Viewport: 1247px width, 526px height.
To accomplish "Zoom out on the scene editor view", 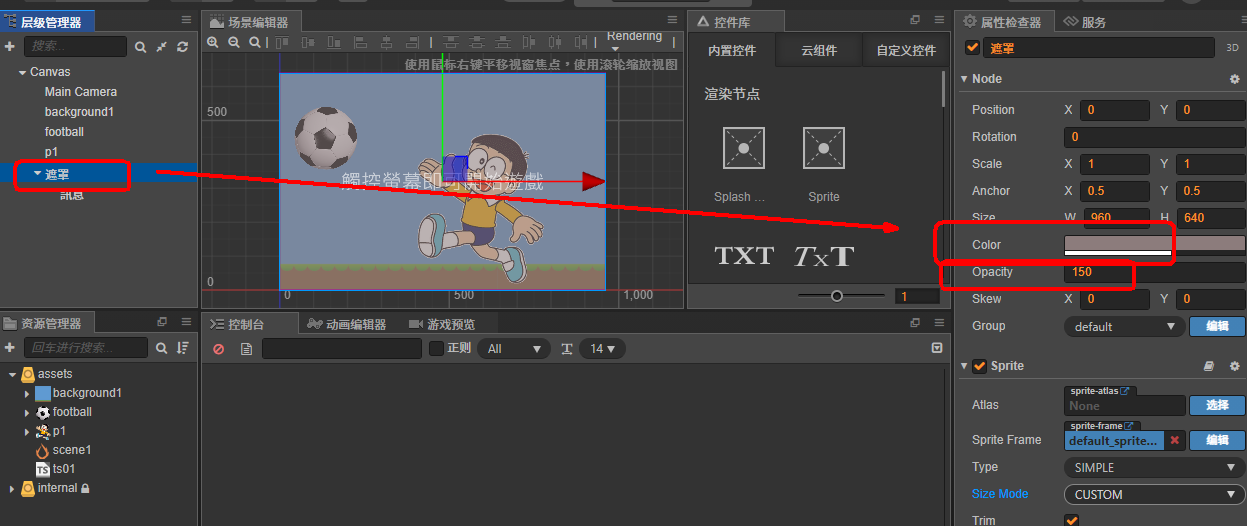I will 234,42.
